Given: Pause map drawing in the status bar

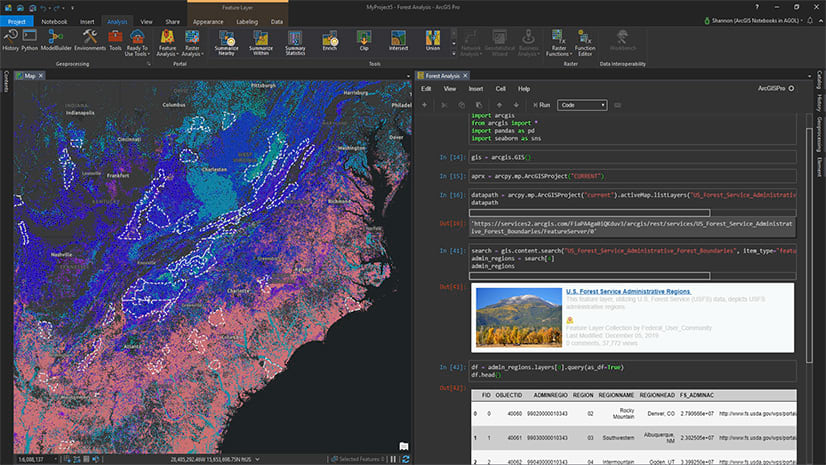Looking at the screenshot, I should (x=393, y=459).
